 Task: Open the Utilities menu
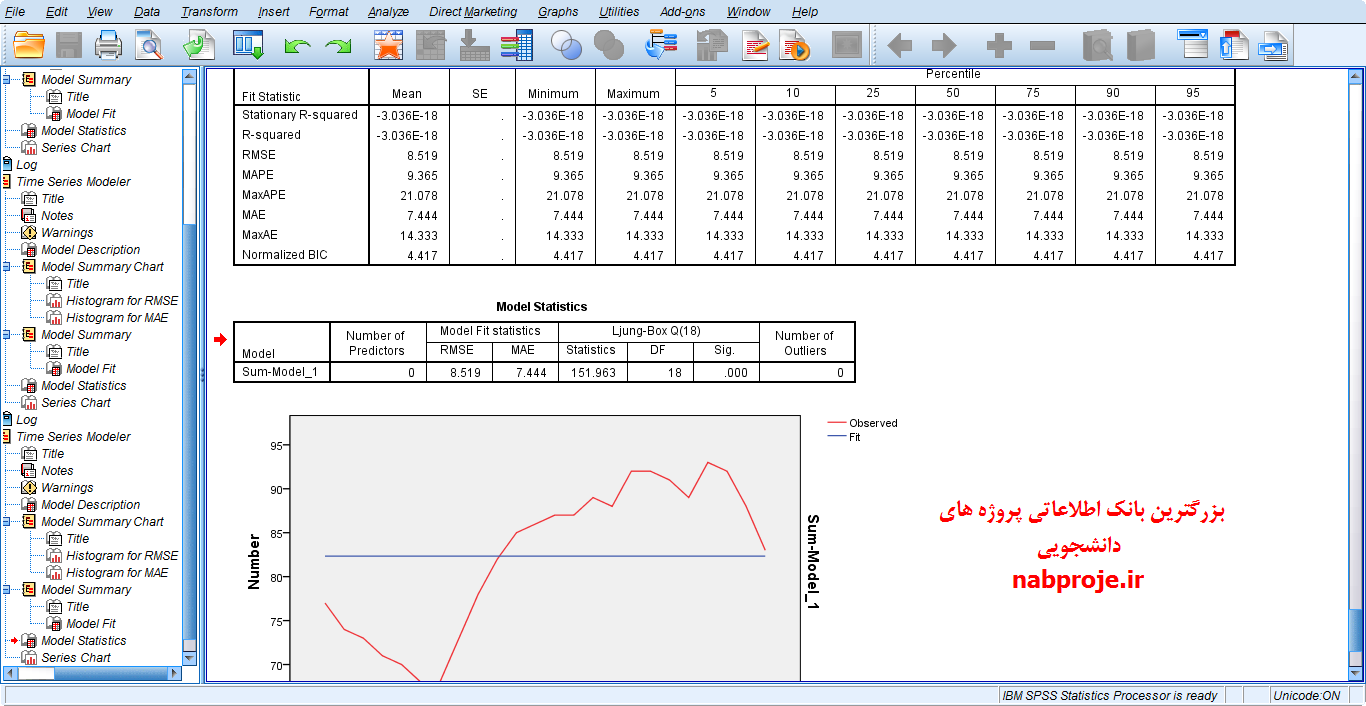[x=619, y=12]
